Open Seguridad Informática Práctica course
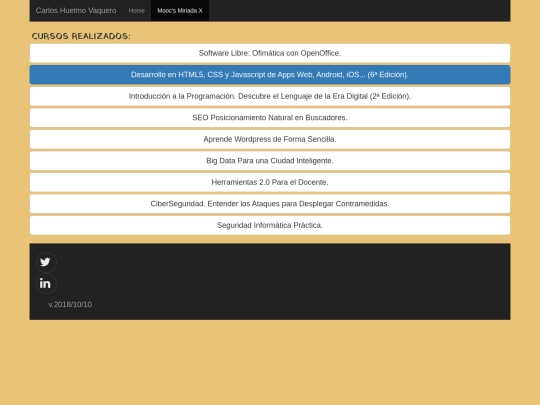This screenshot has height=405, width=540. (270, 225)
